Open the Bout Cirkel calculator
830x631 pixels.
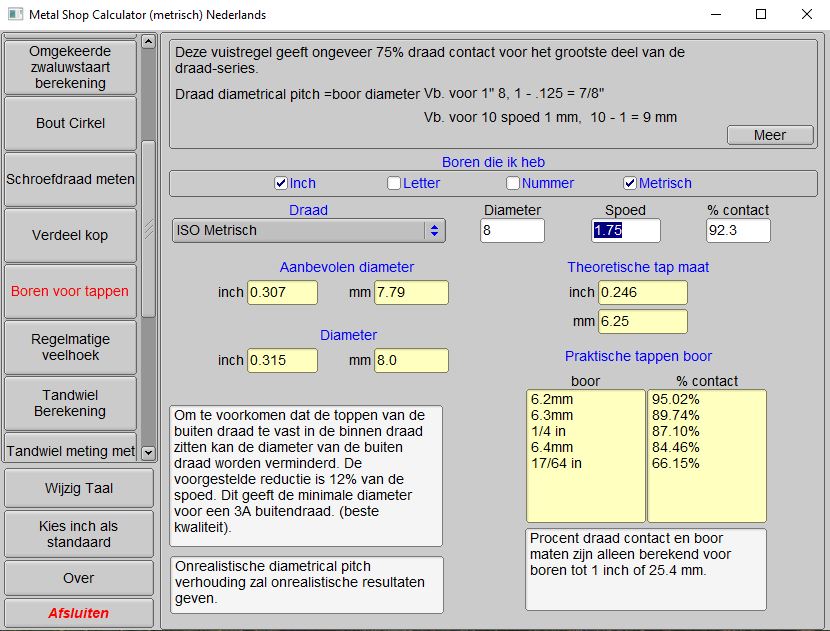[x=70, y=123]
